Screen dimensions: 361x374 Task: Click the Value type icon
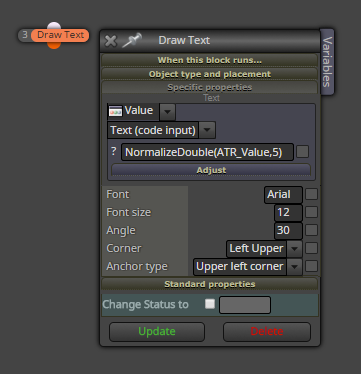click(x=115, y=111)
